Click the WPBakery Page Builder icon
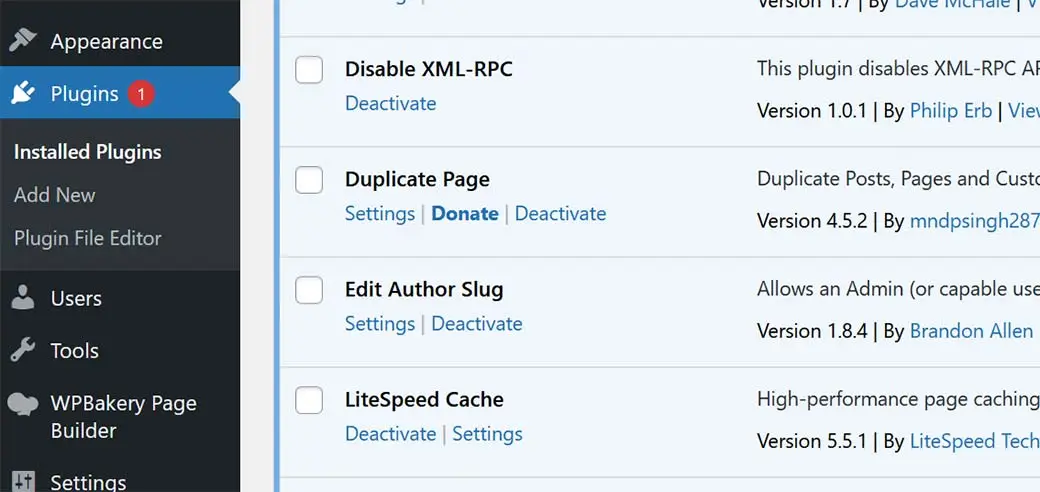 pyautogui.click(x=23, y=403)
